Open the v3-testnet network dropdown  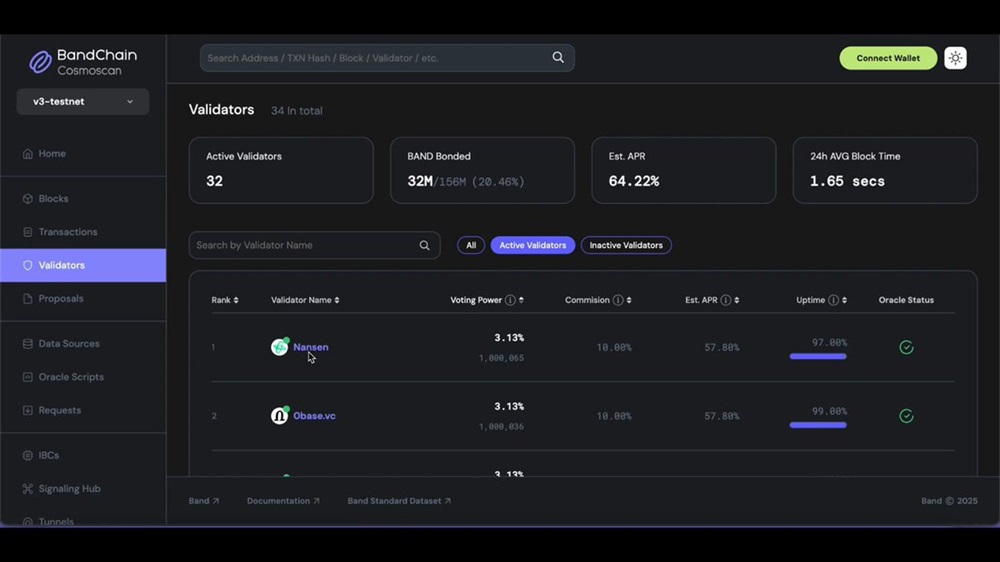83,101
